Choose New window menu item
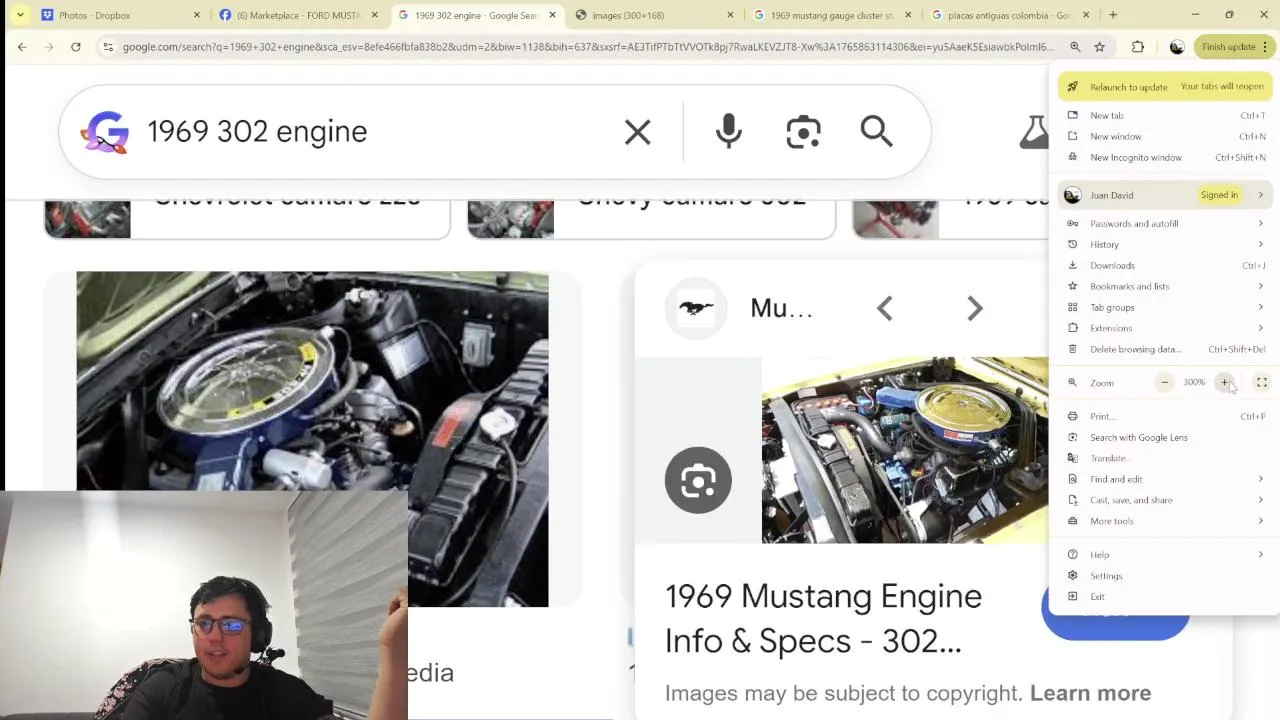The image size is (1280, 720). pos(1165,136)
